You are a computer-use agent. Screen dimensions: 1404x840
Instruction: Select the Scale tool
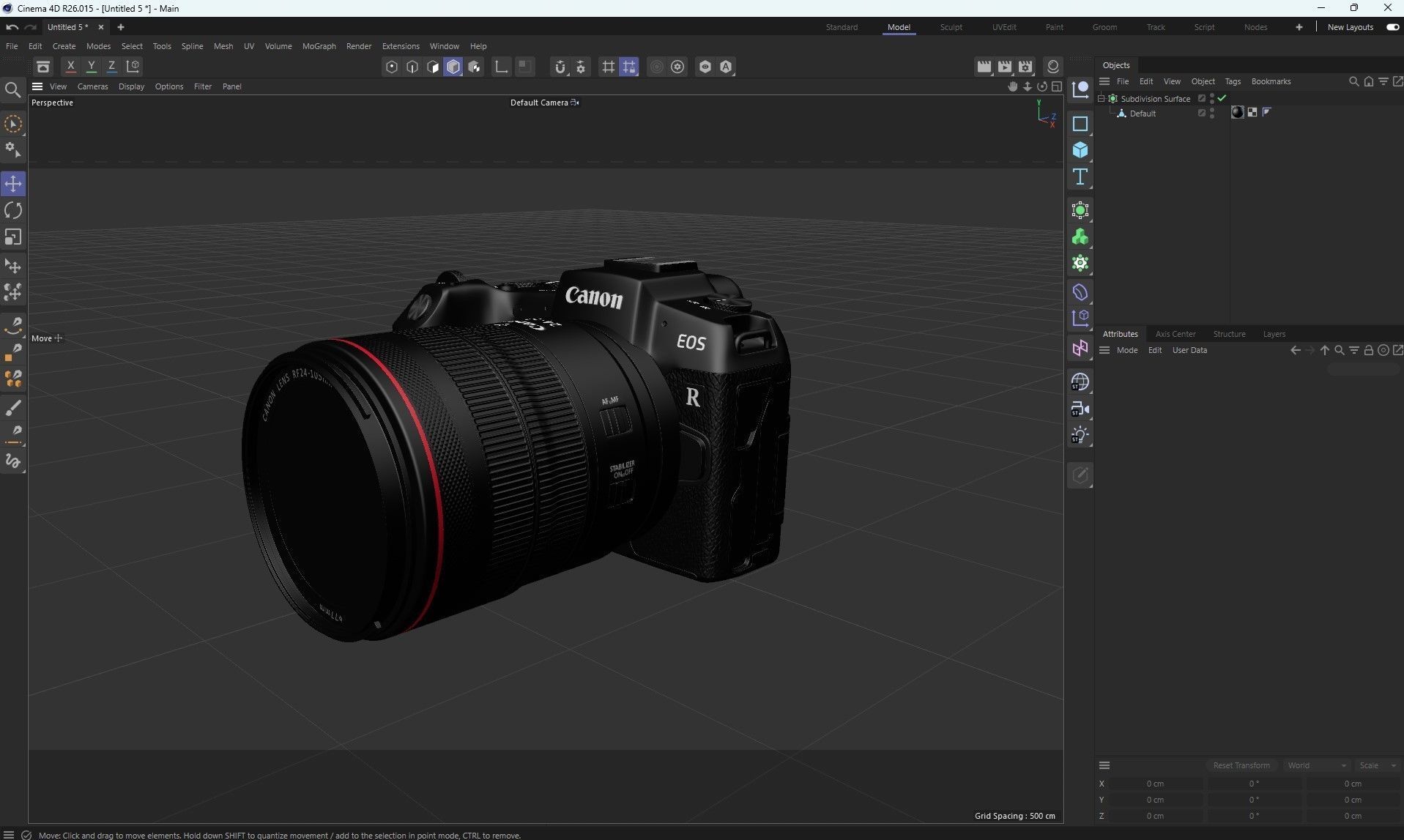(13, 237)
